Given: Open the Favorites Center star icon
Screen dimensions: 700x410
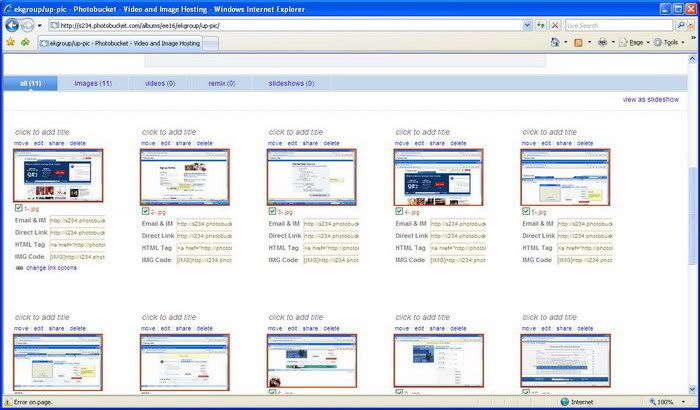Looking at the screenshot, I should pyautogui.click(x=10, y=43).
